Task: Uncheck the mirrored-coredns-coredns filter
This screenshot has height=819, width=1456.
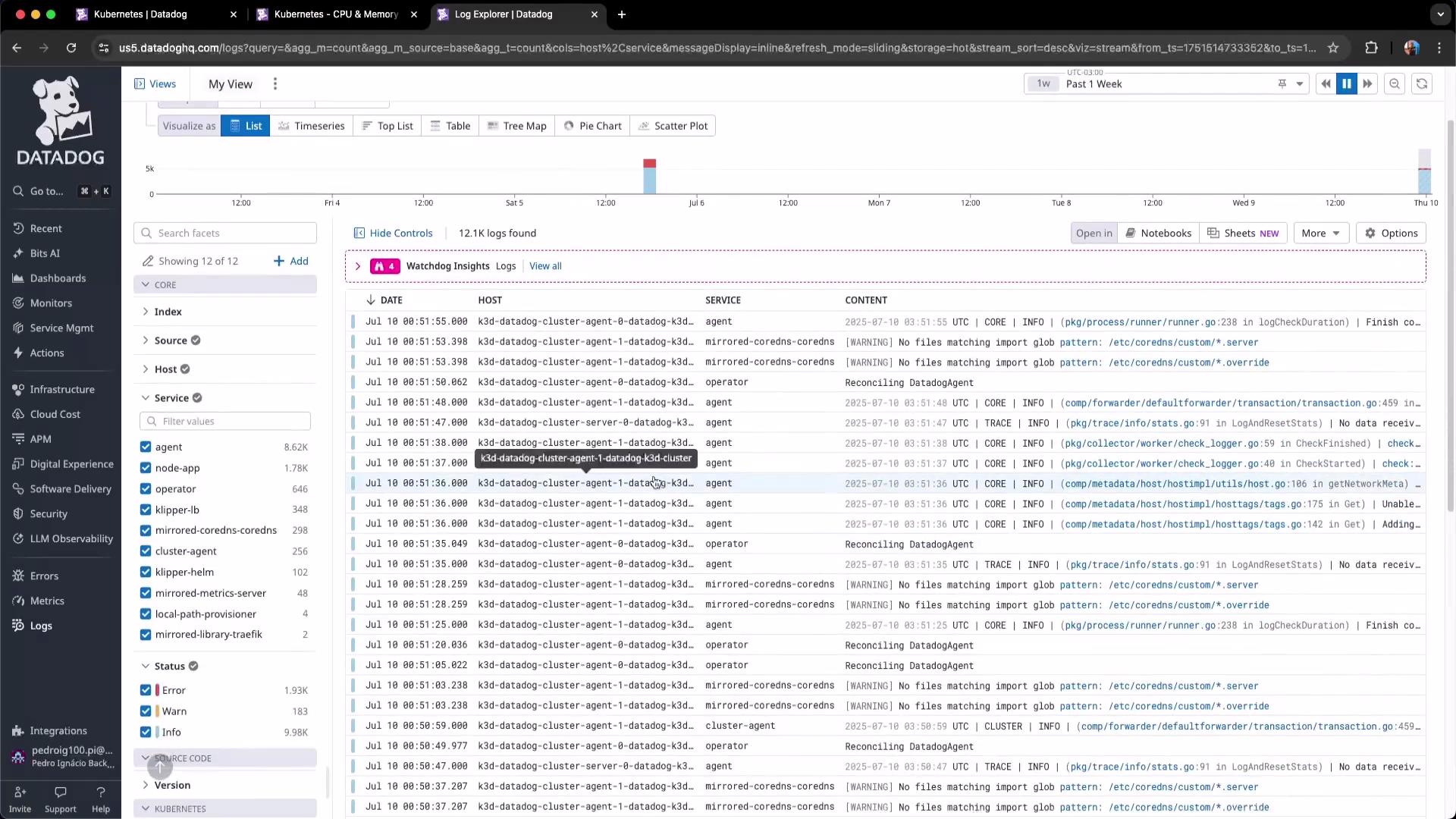Action: click(146, 531)
